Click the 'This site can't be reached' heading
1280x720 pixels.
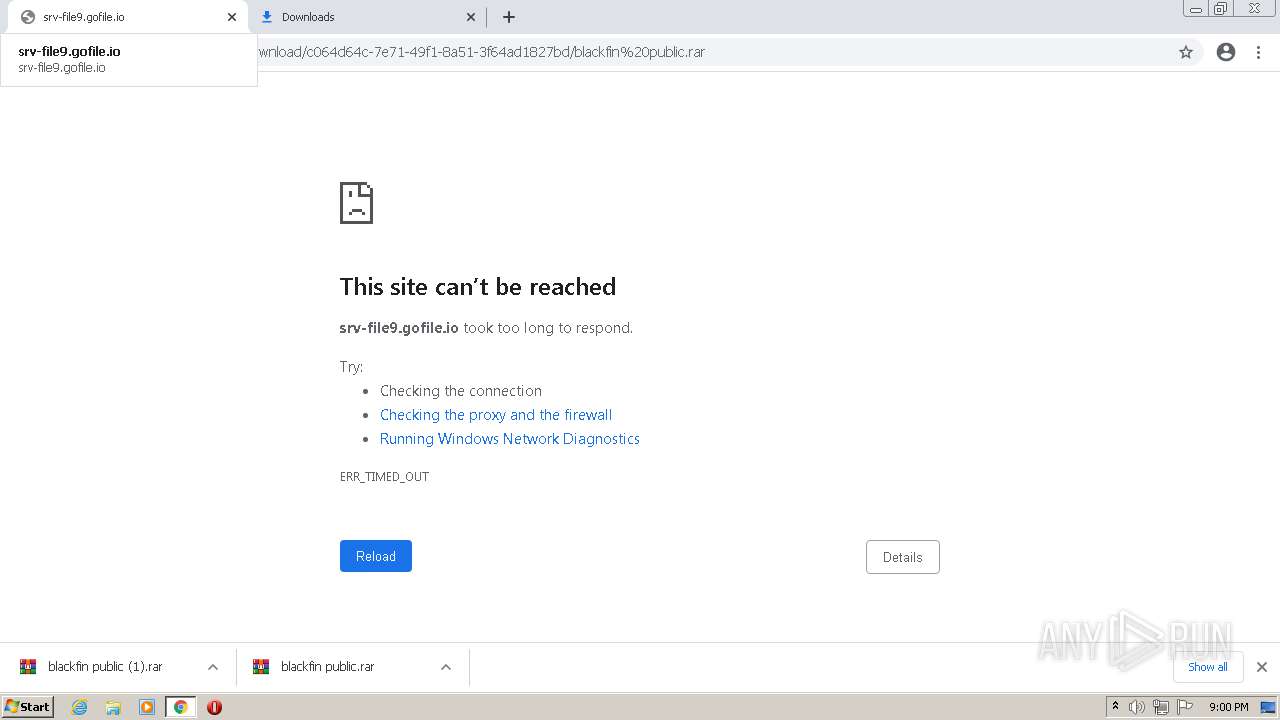coord(478,287)
